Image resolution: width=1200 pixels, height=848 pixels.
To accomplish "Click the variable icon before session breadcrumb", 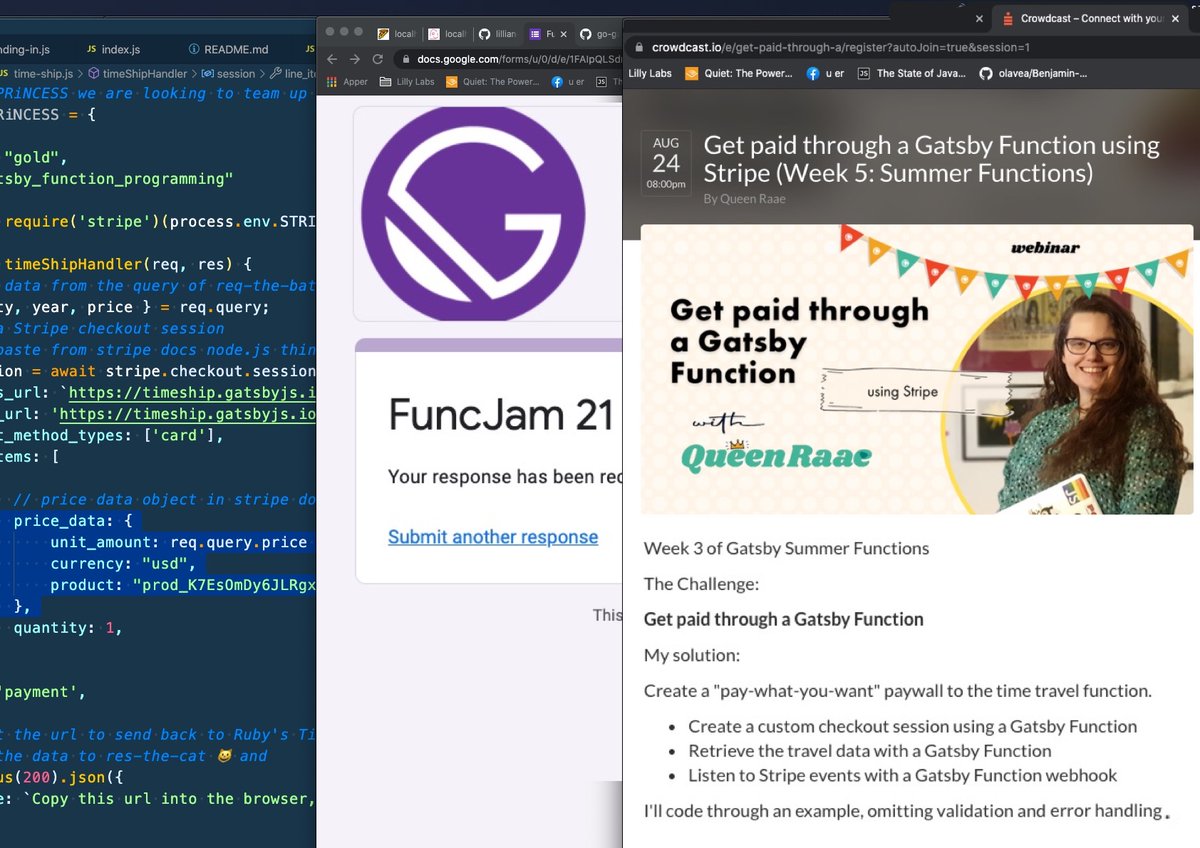I will (208, 73).
